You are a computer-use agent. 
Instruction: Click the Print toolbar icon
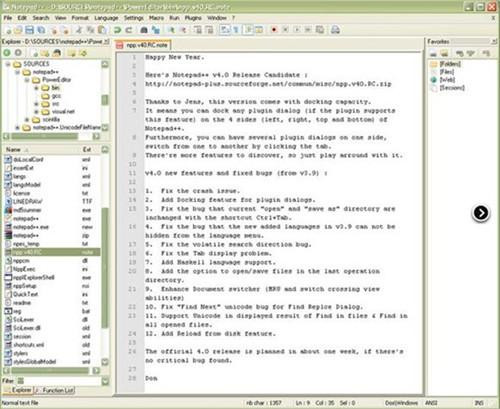(x=335, y=30)
